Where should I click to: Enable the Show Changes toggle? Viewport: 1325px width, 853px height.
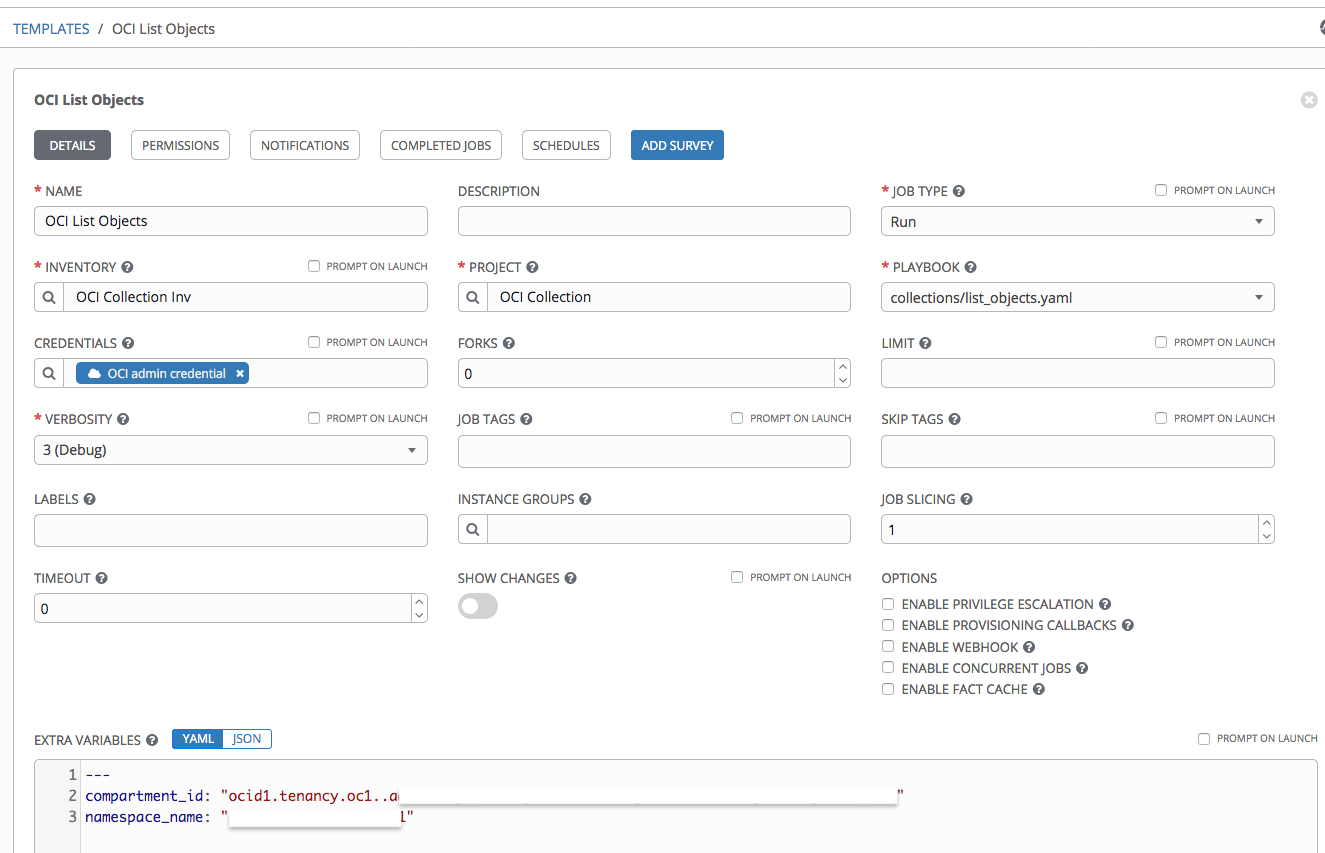(x=477, y=606)
